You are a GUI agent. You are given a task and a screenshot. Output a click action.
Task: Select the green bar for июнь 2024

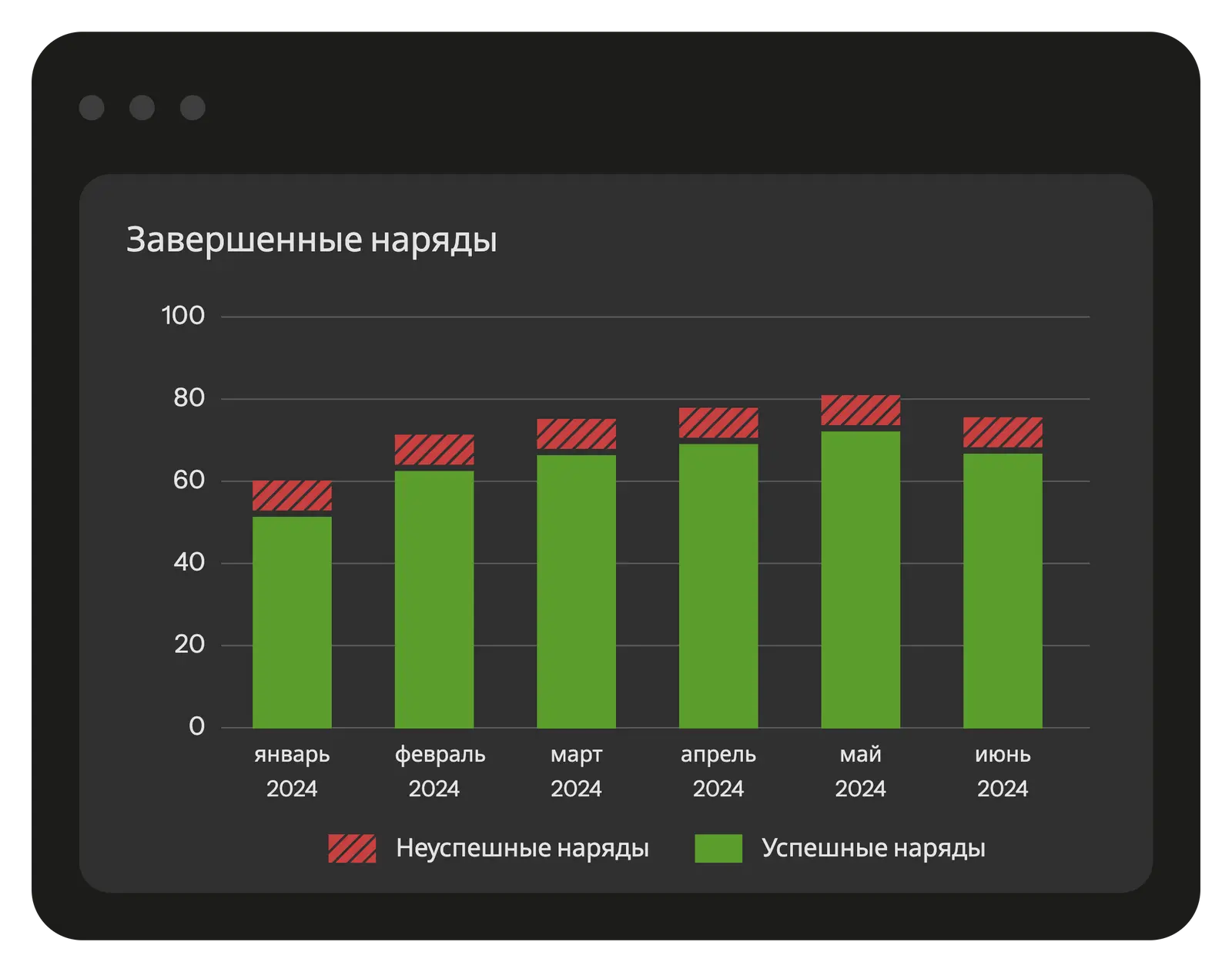[1003, 590]
